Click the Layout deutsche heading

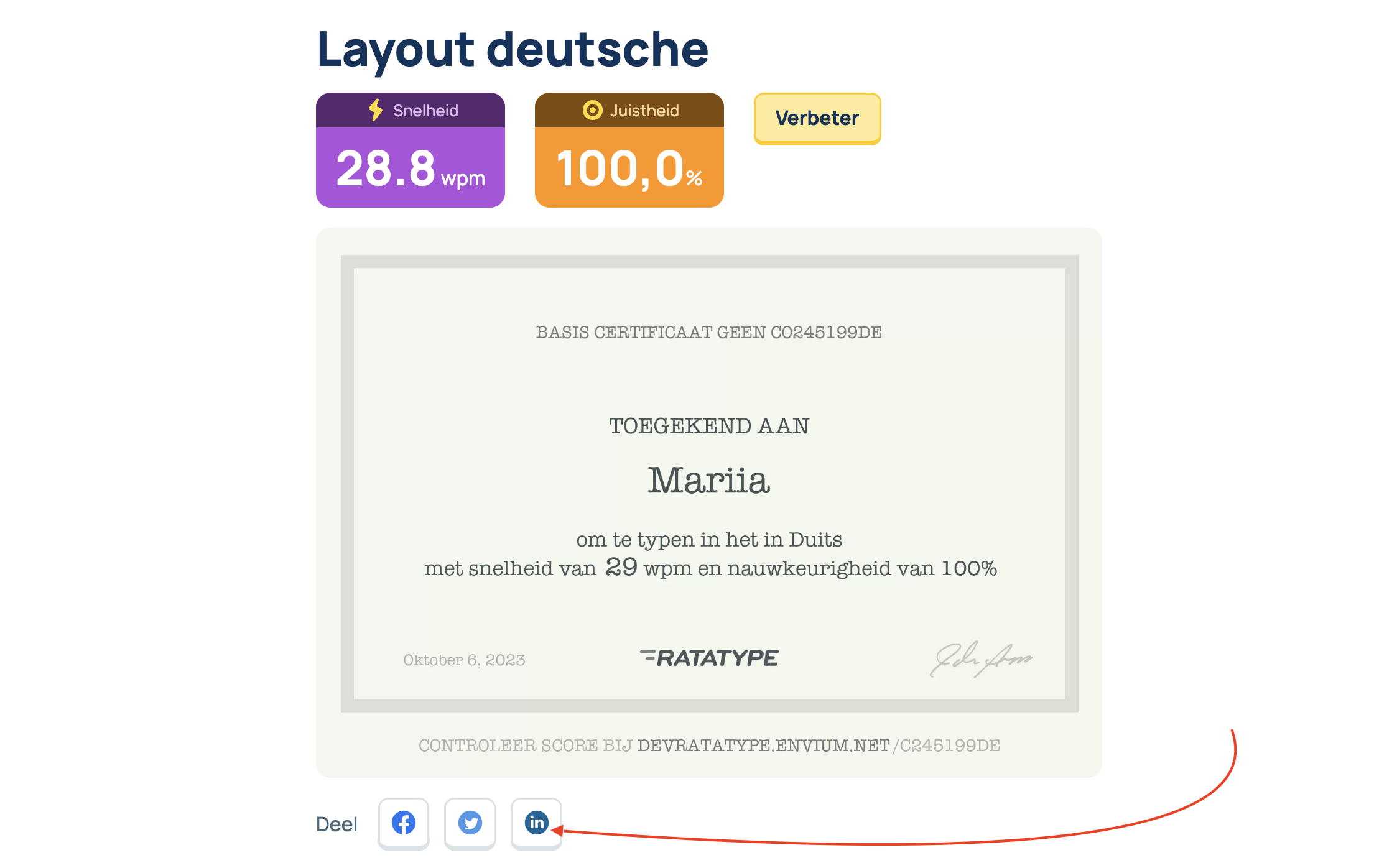click(x=513, y=49)
